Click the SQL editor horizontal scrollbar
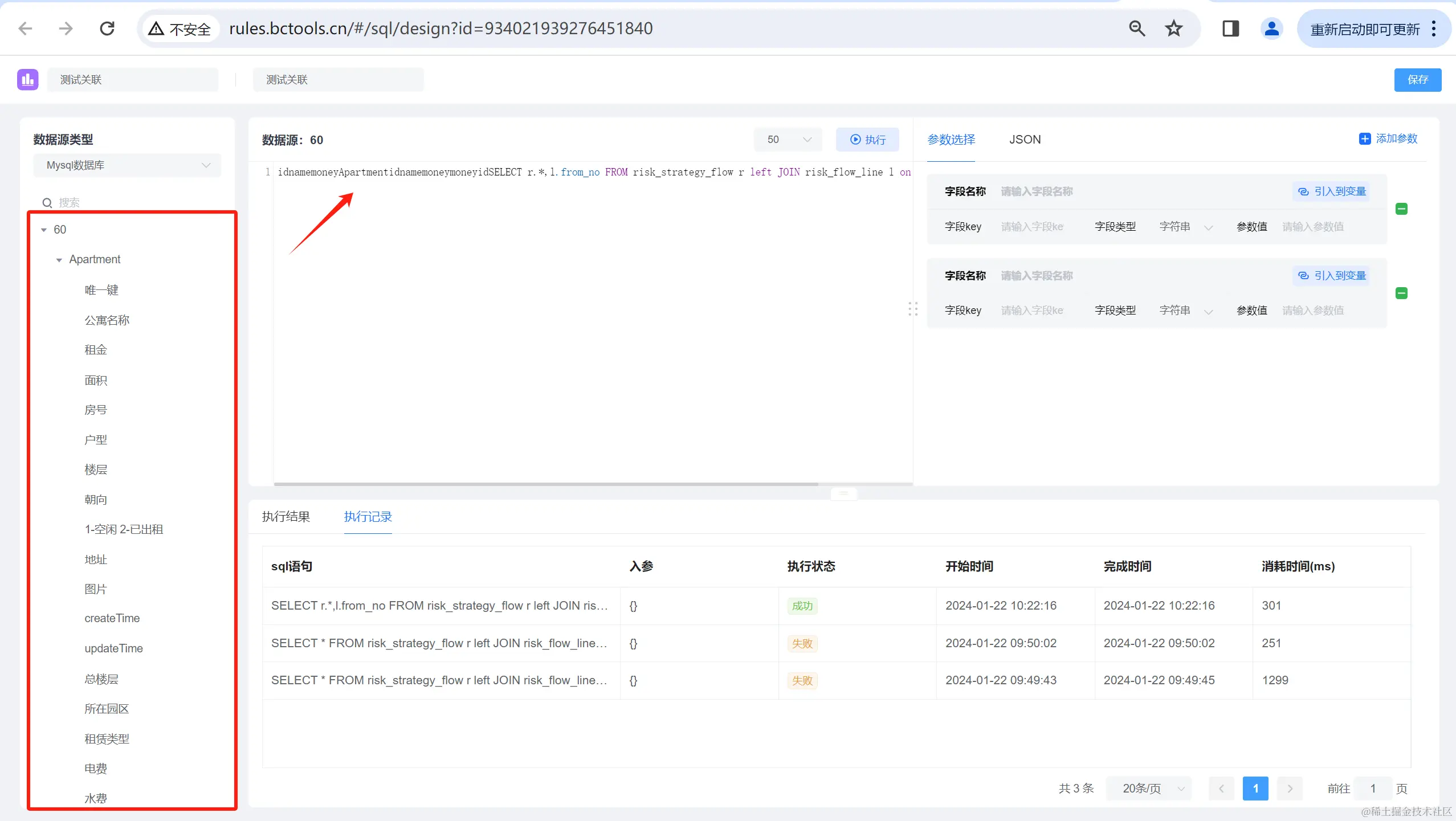 point(546,484)
